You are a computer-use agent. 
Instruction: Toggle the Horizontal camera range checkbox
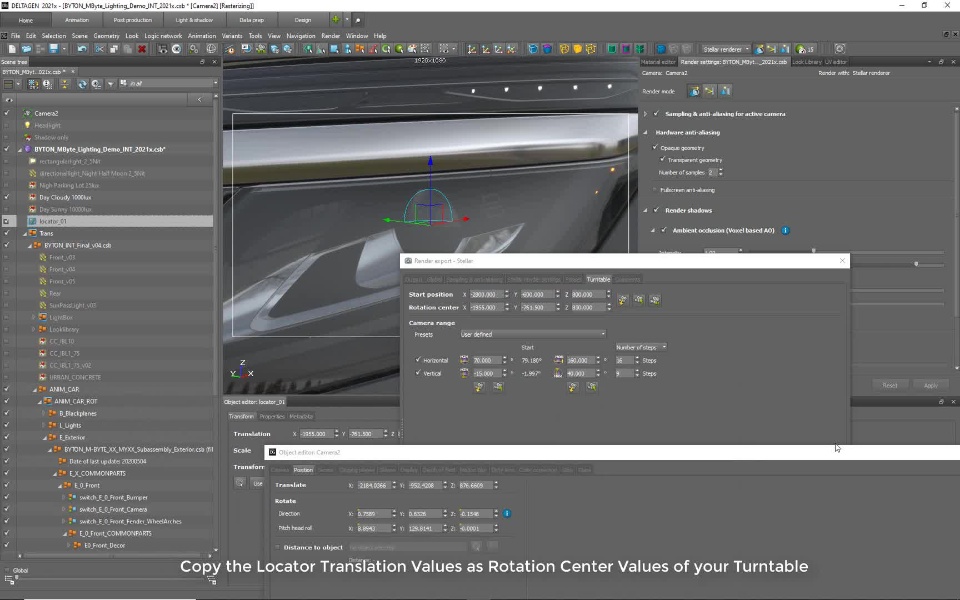click(x=417, y=360)
